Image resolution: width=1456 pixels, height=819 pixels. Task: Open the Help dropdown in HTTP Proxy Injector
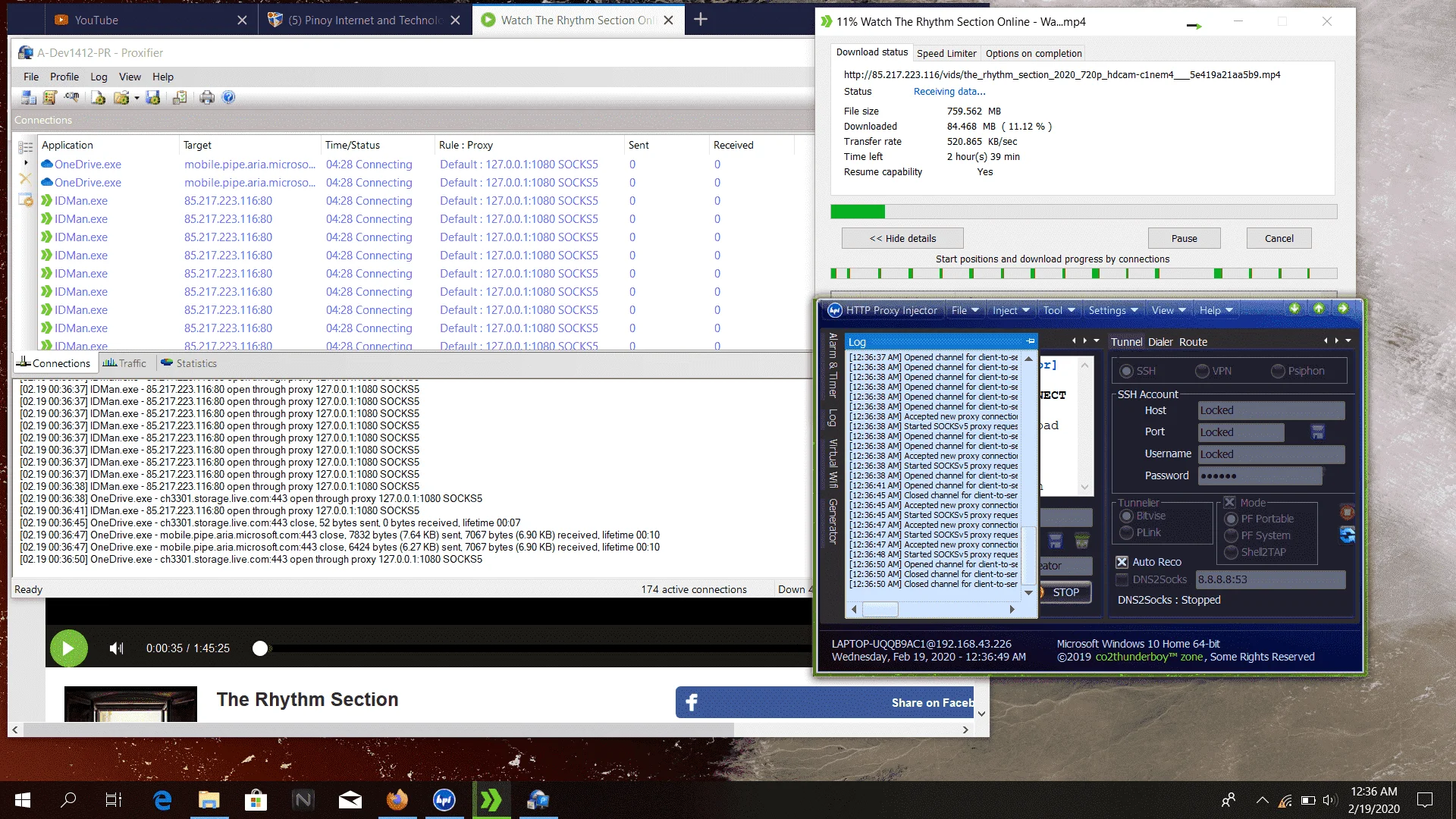[1216, 310]
